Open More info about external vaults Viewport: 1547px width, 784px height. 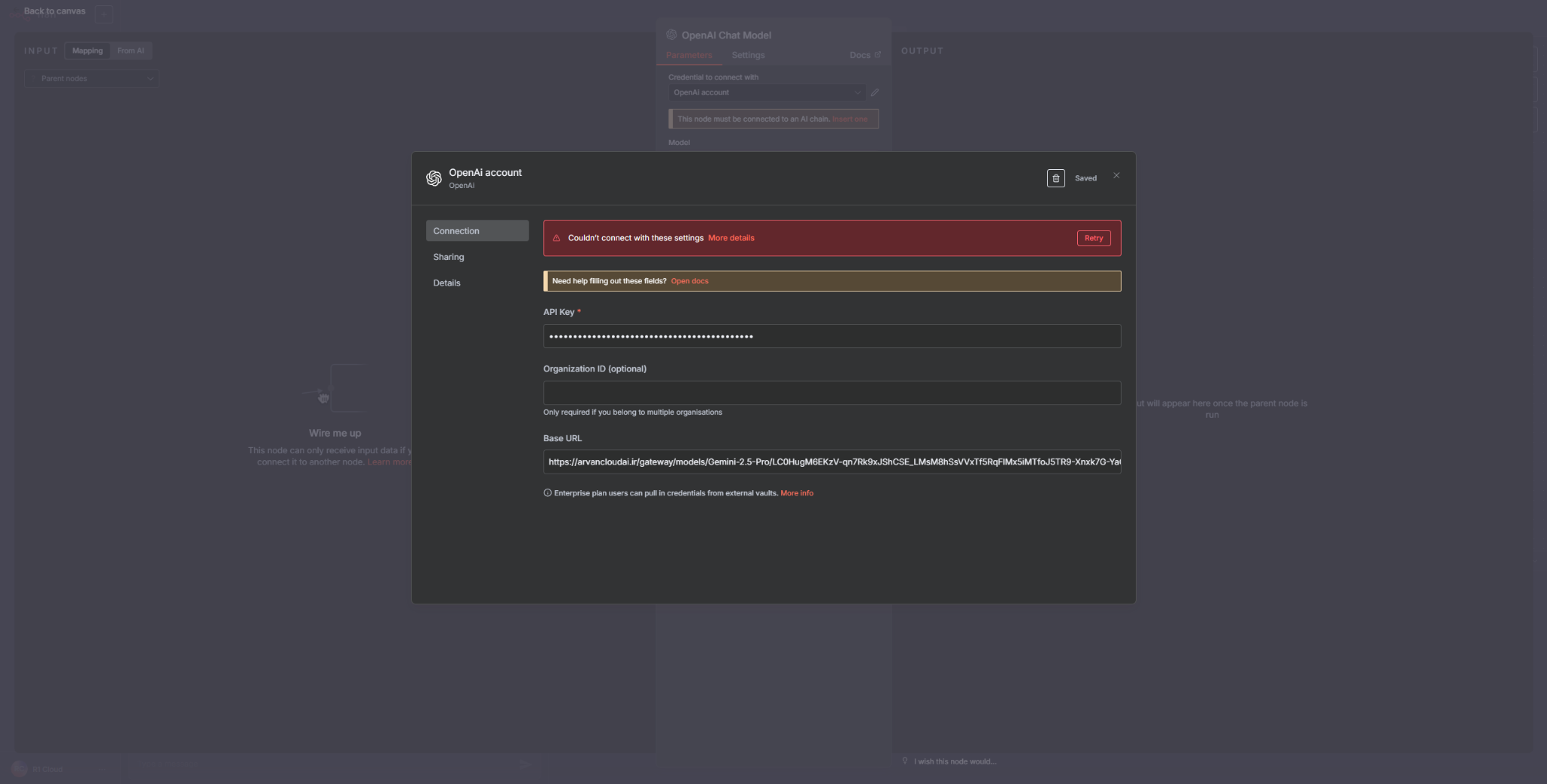coord(797,493)
